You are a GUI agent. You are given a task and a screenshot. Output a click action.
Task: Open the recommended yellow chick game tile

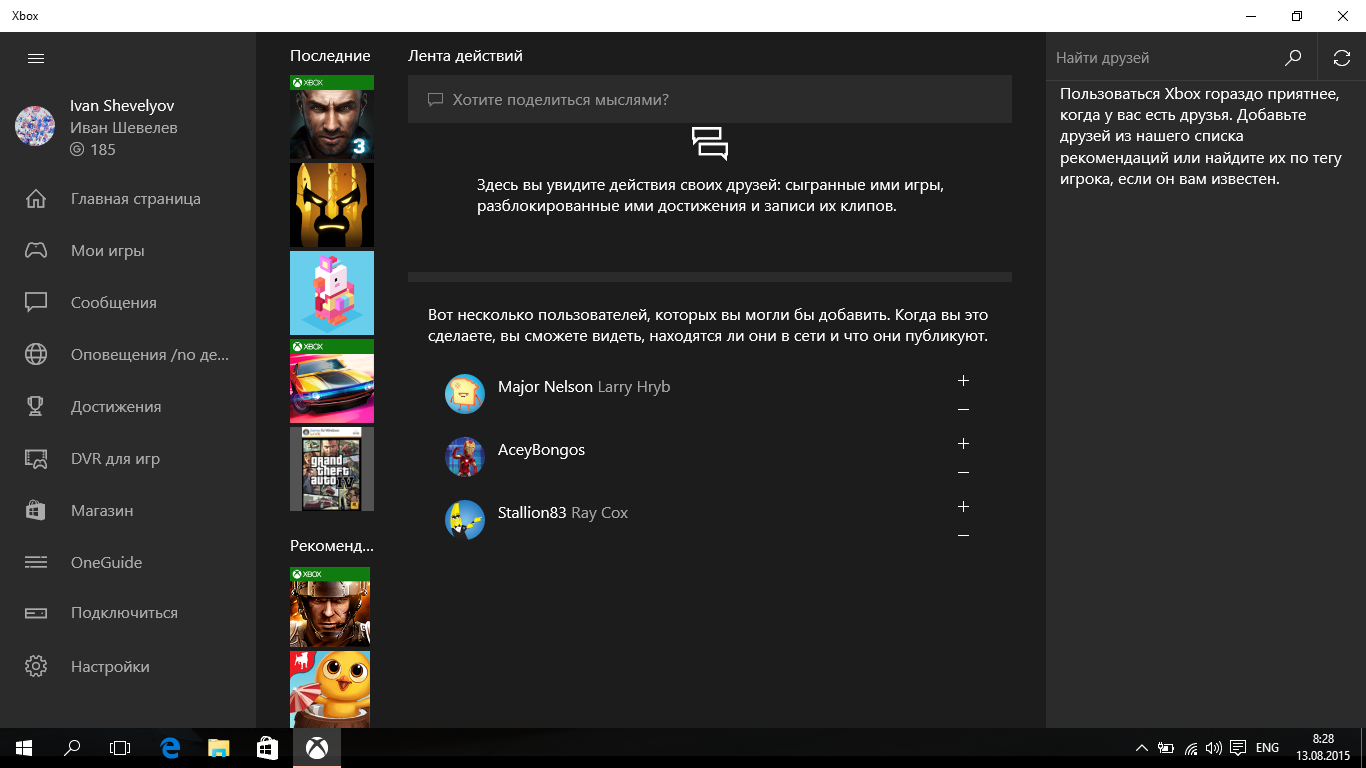click(x=330, y=689)
